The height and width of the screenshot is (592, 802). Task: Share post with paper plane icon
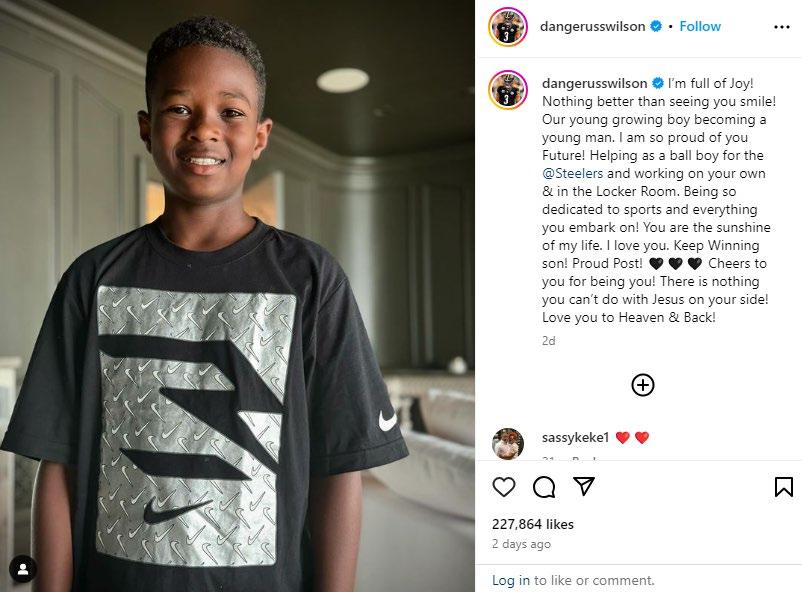coord(584,486)
